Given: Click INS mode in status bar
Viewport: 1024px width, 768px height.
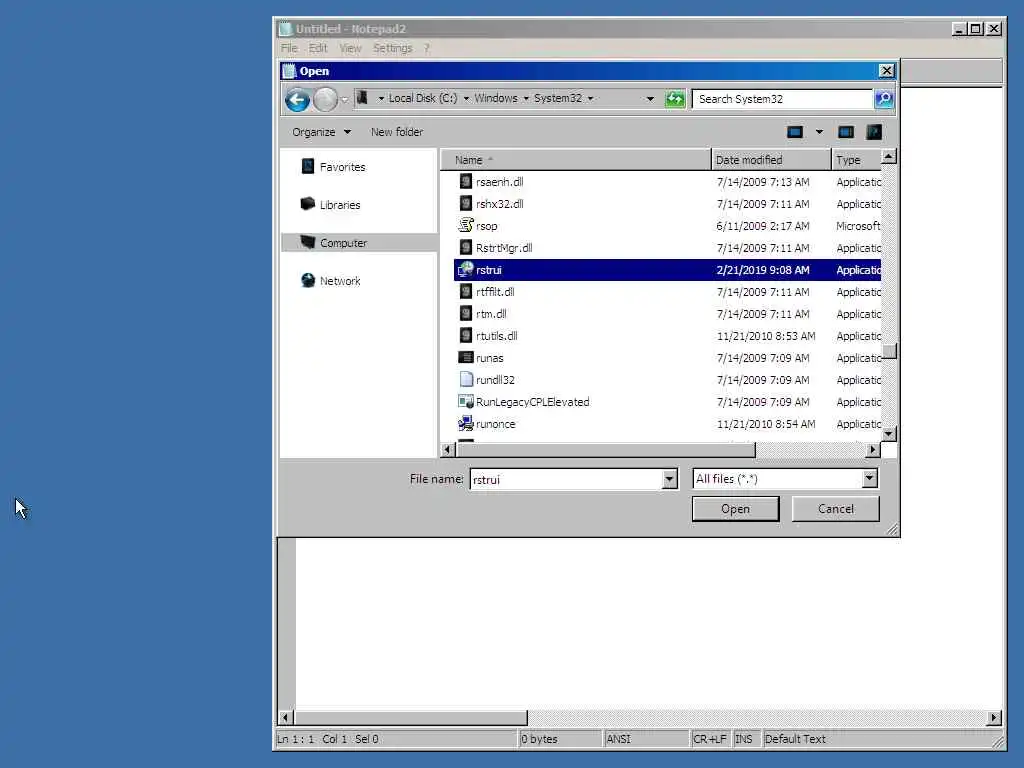Looking at the screenshot, I should [744, 739].
